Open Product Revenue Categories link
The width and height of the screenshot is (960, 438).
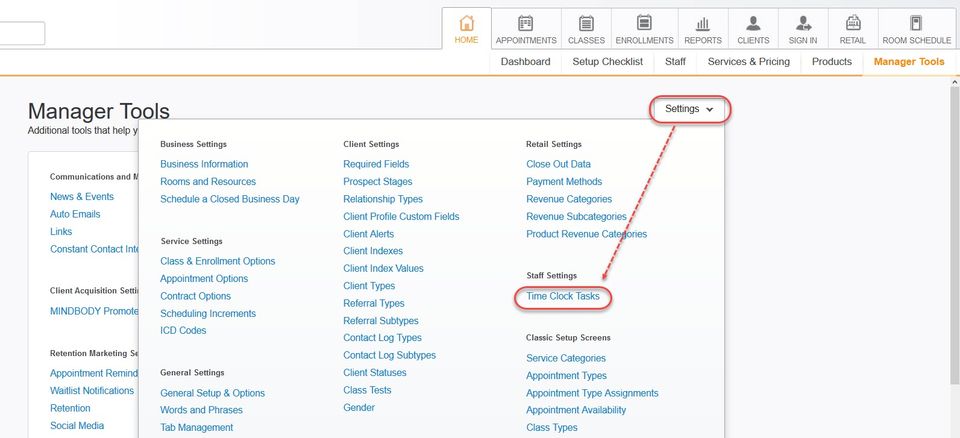(587, 234)
